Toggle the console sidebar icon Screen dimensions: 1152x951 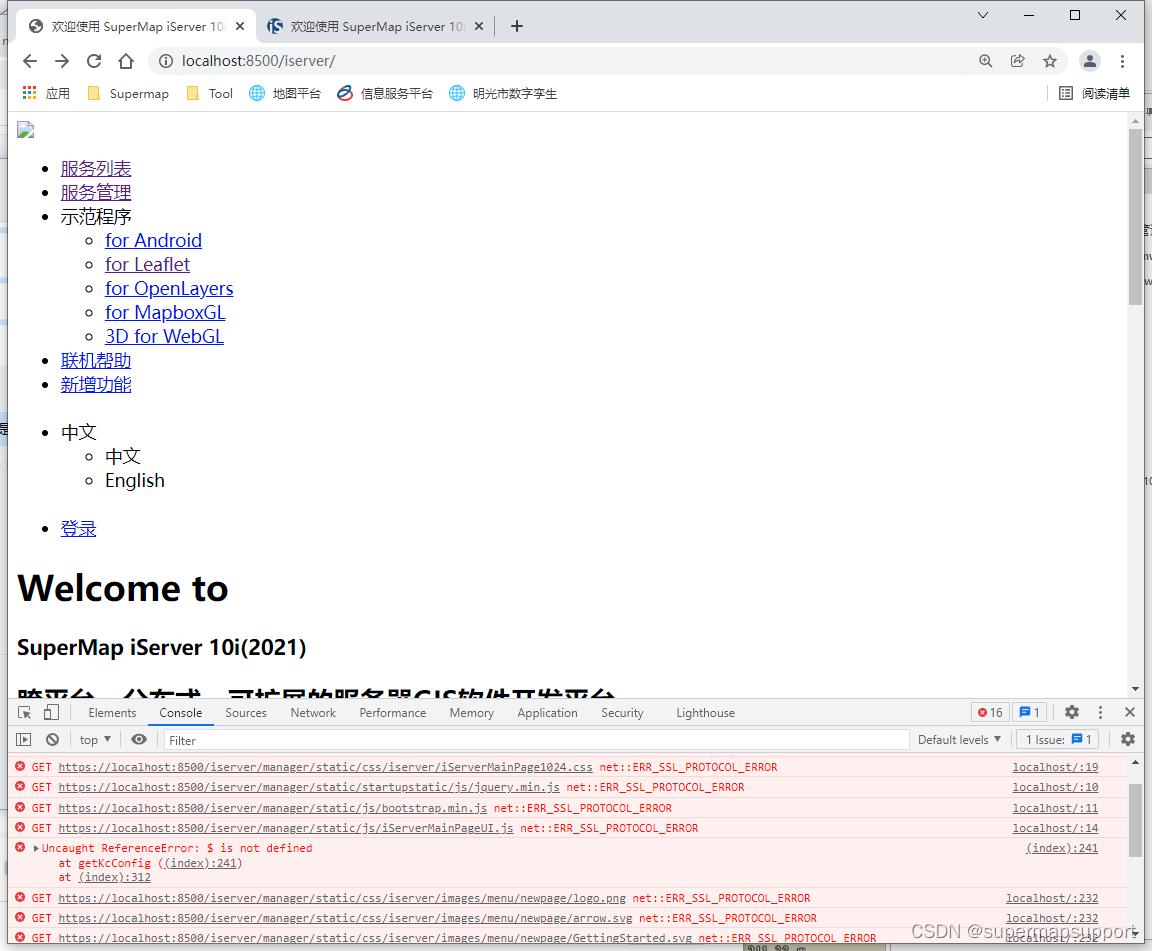tap(24, 740)
